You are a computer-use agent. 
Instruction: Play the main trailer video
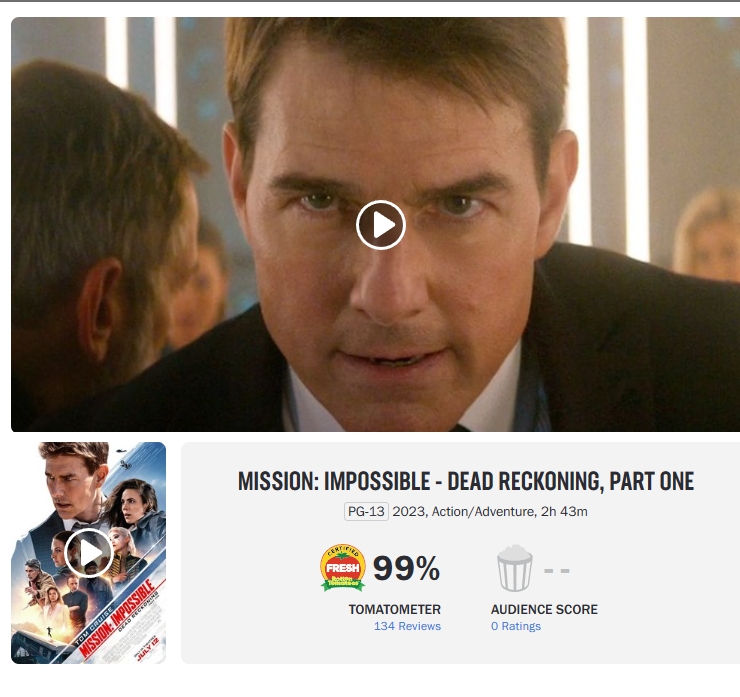(x=381, y=225)
